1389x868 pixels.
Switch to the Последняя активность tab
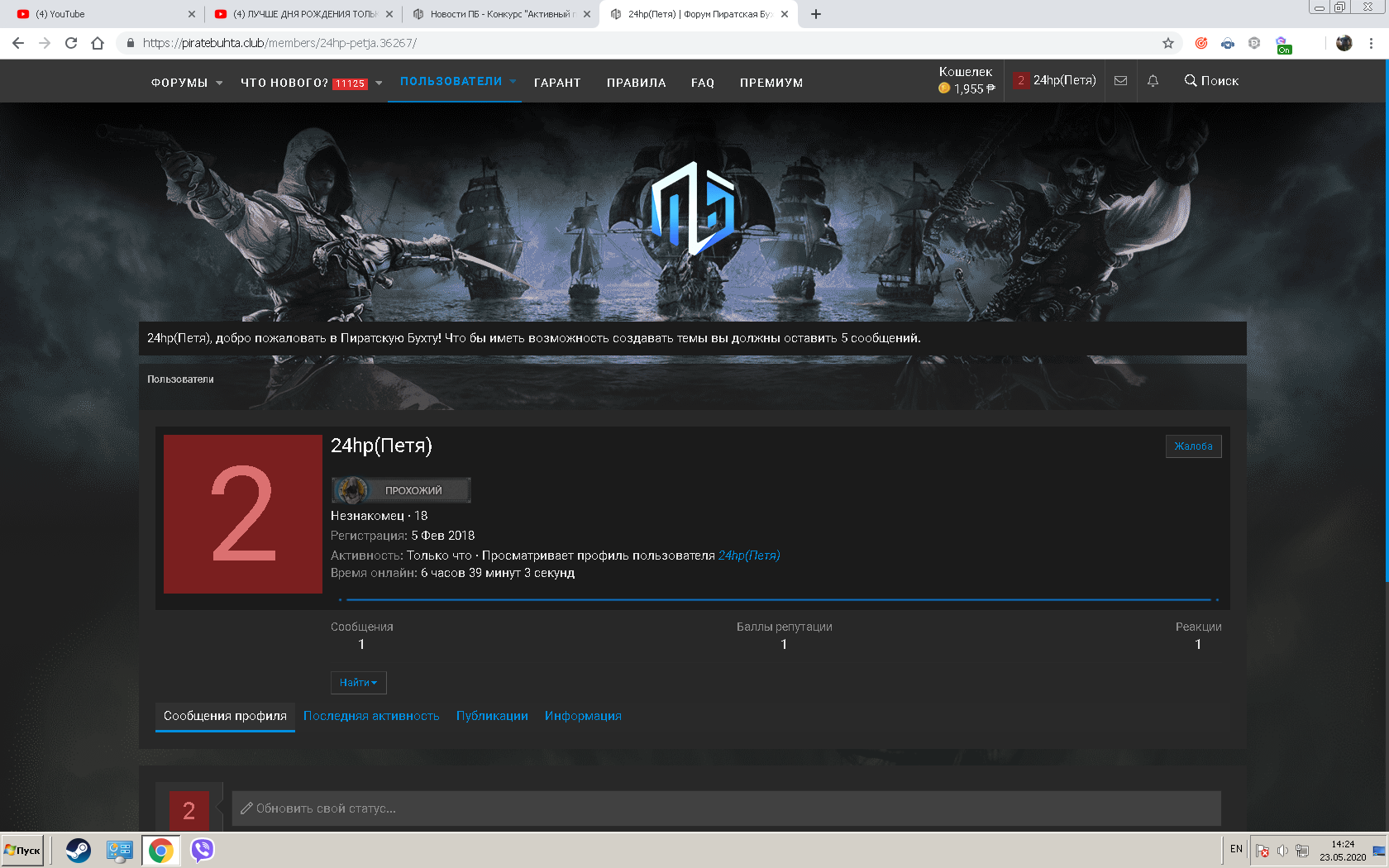click(x=371, y=716)
